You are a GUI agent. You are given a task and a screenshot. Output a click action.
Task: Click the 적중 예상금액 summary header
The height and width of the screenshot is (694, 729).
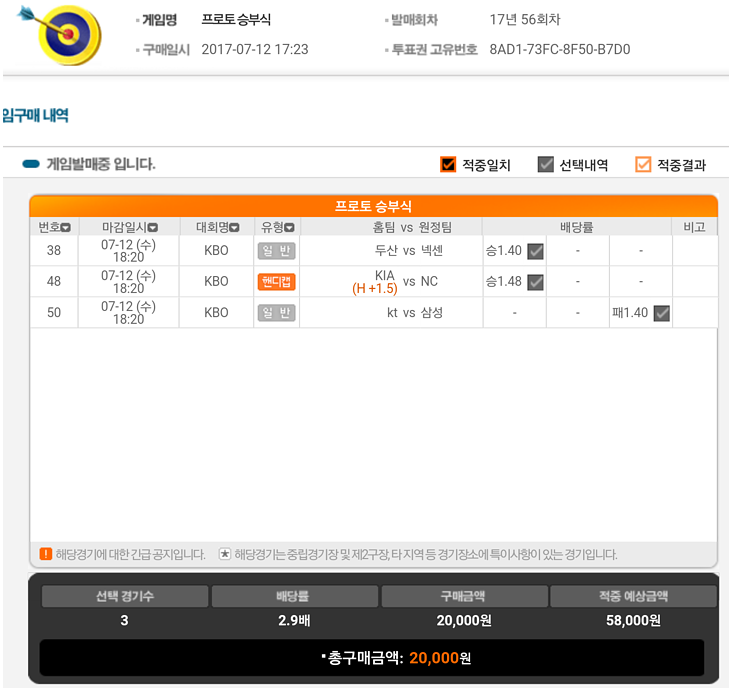pos(633,596)
